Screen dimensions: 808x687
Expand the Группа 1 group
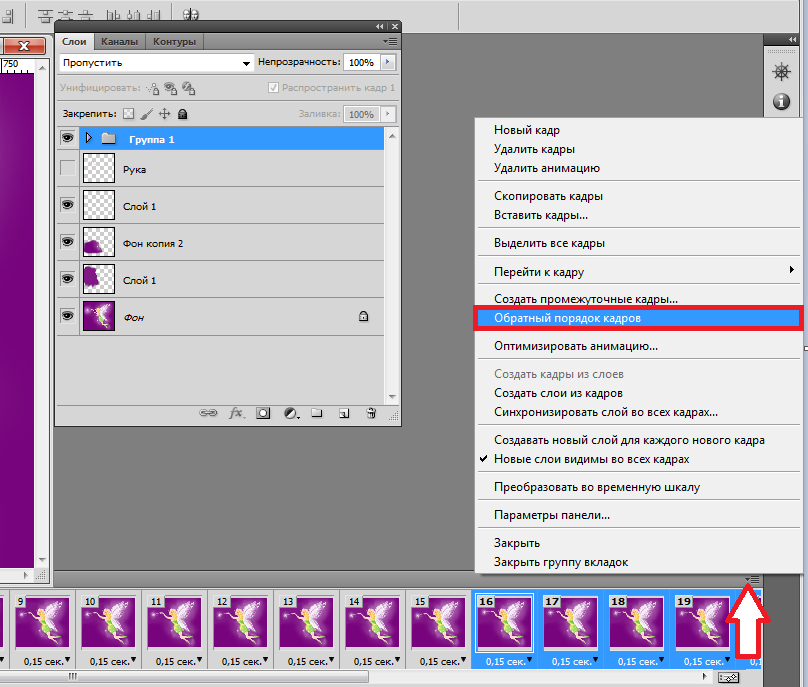click(89, 138)
